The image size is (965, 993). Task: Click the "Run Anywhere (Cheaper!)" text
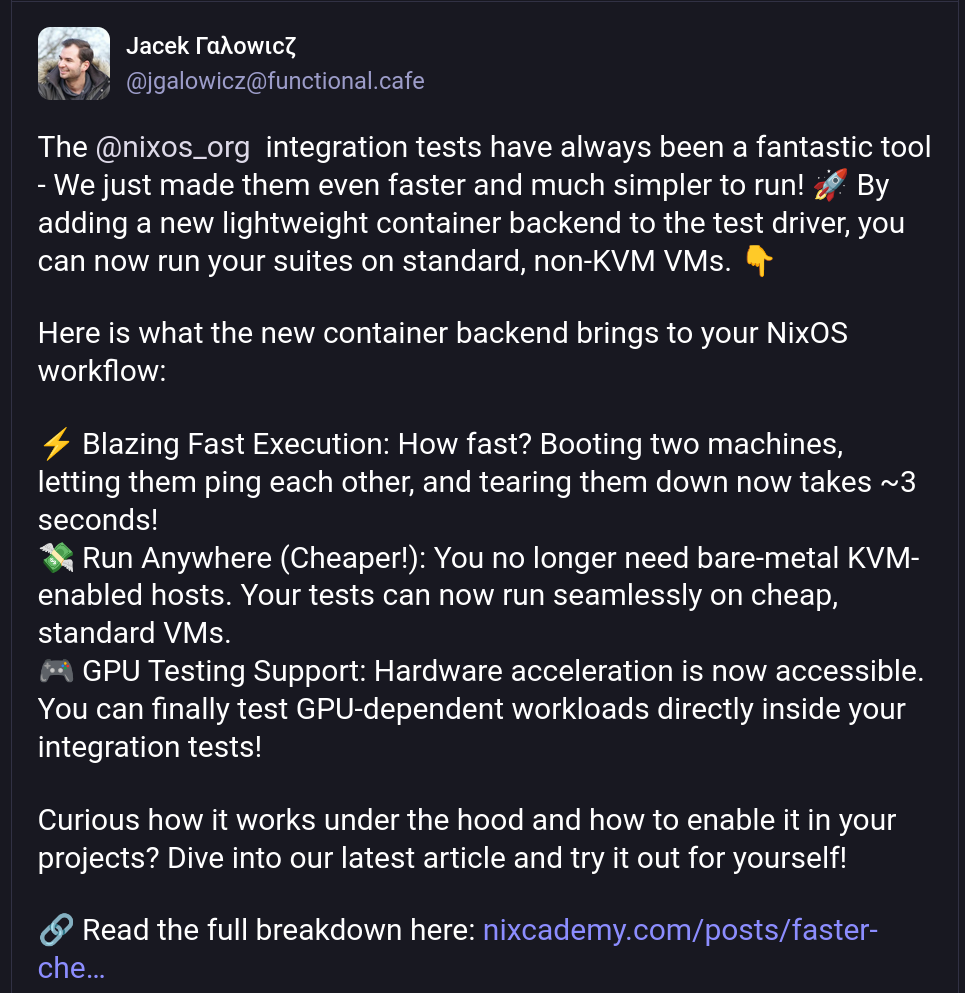(257, 557)
